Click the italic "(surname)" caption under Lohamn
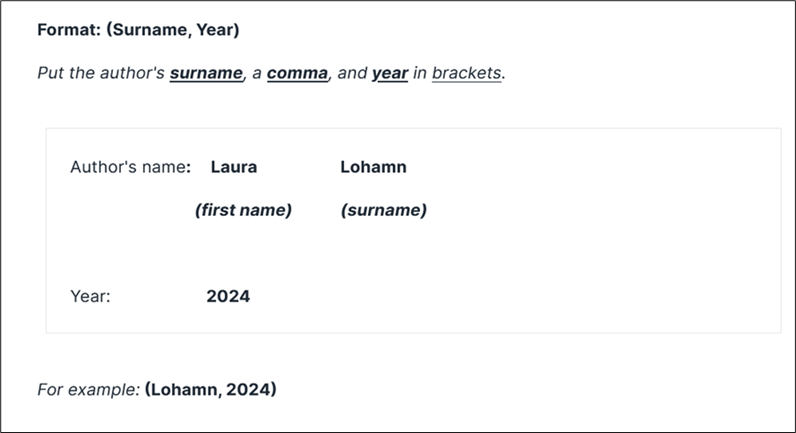The width and height of the screenshot is (796, 433). [383, 210]
